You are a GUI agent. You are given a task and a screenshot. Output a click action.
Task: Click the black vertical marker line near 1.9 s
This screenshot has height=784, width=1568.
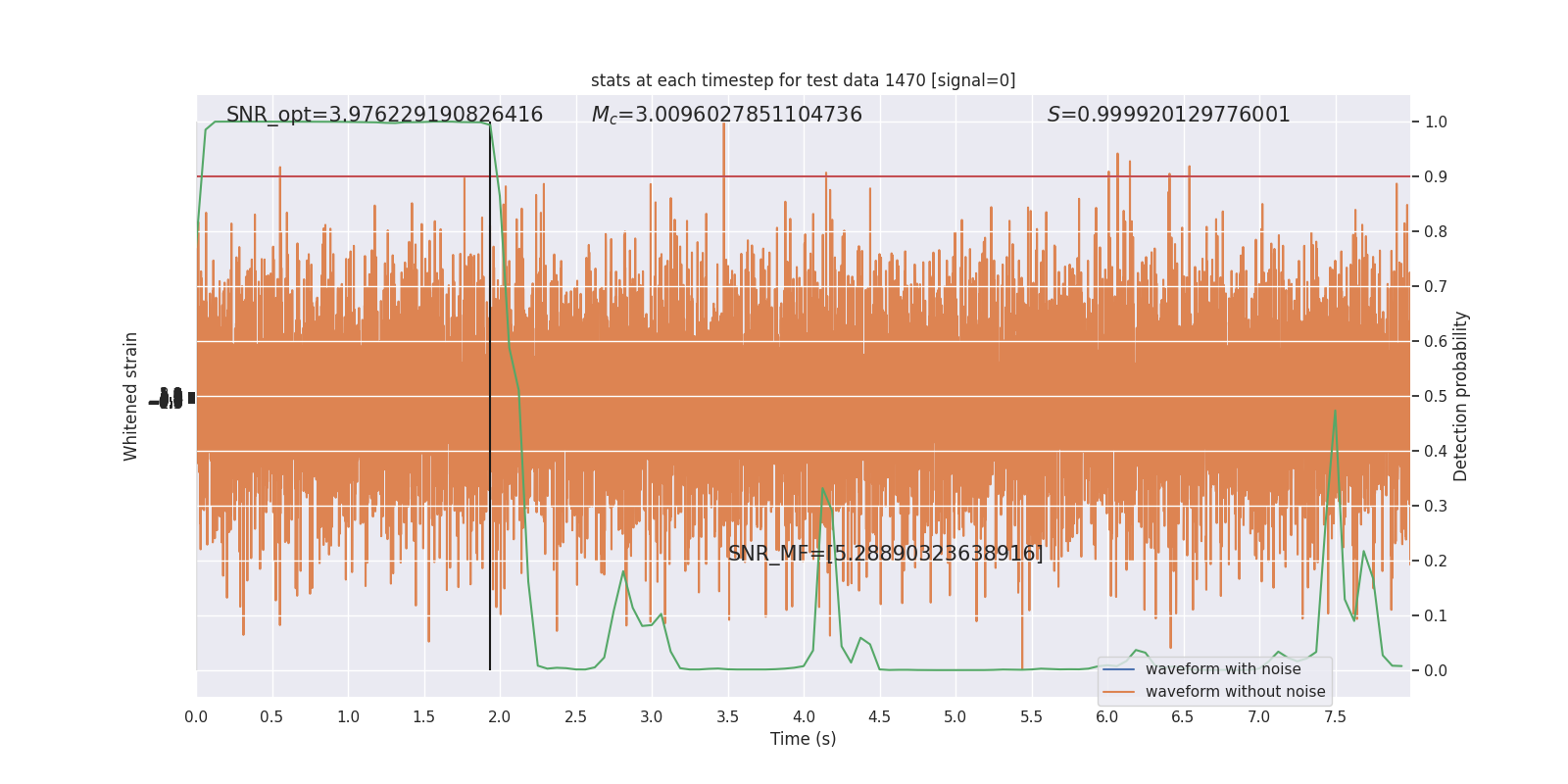(490, 396)
